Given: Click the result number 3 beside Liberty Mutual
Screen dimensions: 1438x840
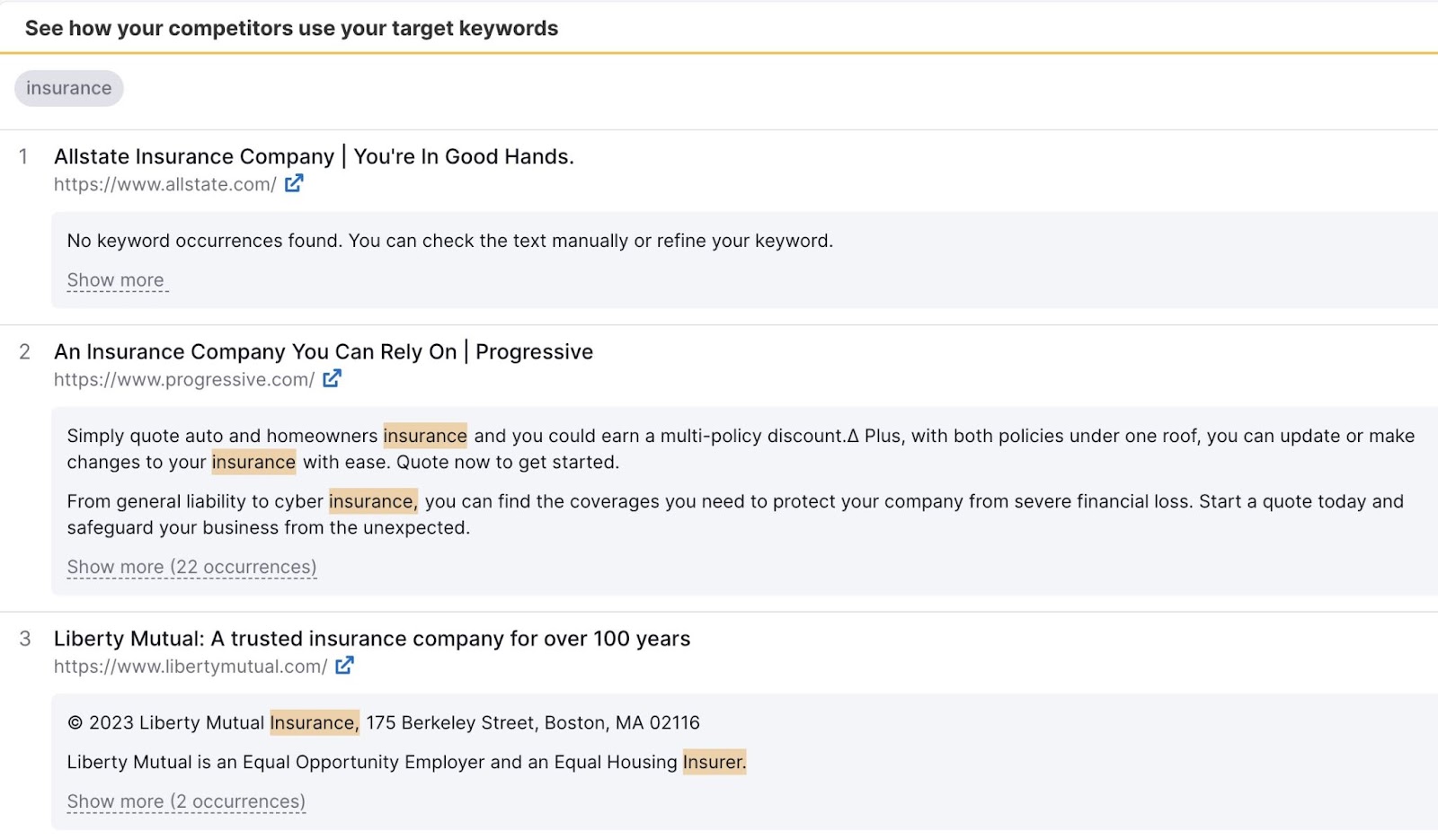Looking at the screenshot, I should pos(24,639).
